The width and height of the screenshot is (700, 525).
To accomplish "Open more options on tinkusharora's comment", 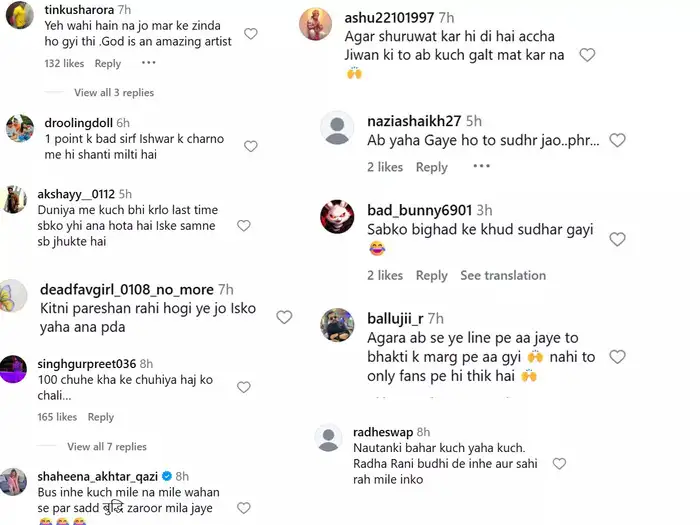I will point(148,63).
